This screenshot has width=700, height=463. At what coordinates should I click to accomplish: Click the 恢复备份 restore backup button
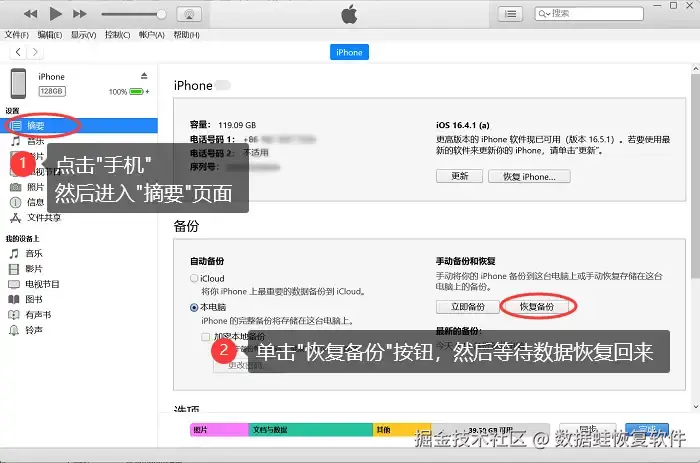point(537,307)
